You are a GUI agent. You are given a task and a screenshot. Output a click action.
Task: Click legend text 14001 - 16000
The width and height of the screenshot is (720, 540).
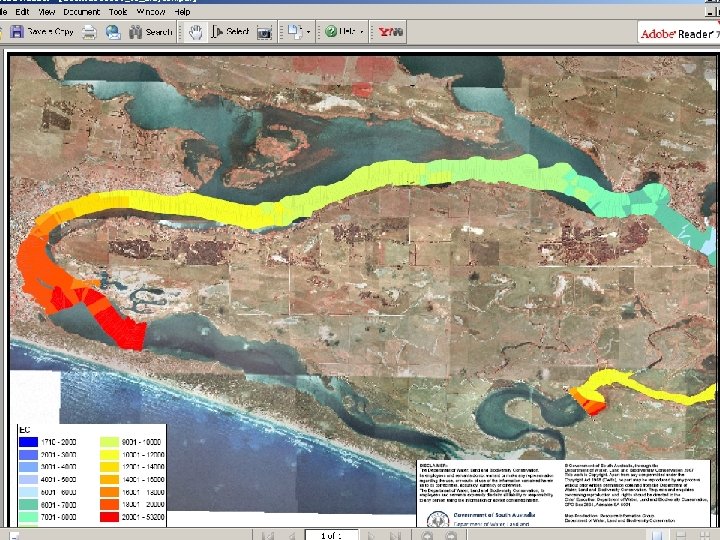143,479
